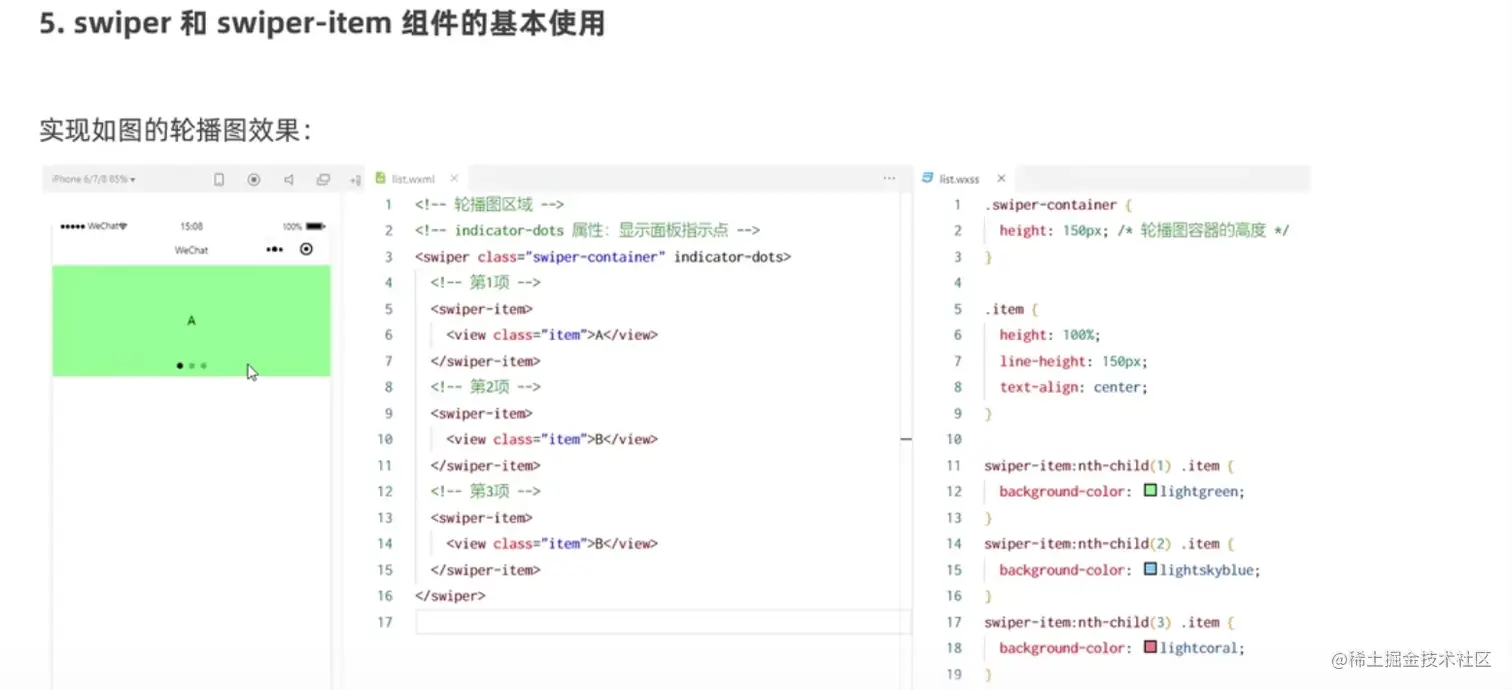Screen dimensions: 1512x690
Task: Click the height: 100% declaration
Action: click(1050, 335)
